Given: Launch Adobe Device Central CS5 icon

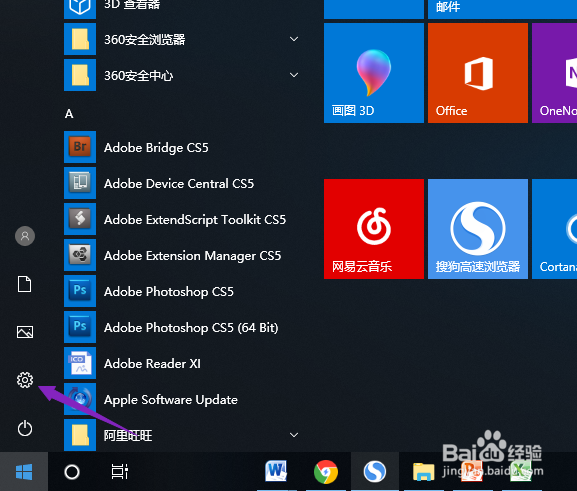Looking at the screenshot, I should point(80,183).
